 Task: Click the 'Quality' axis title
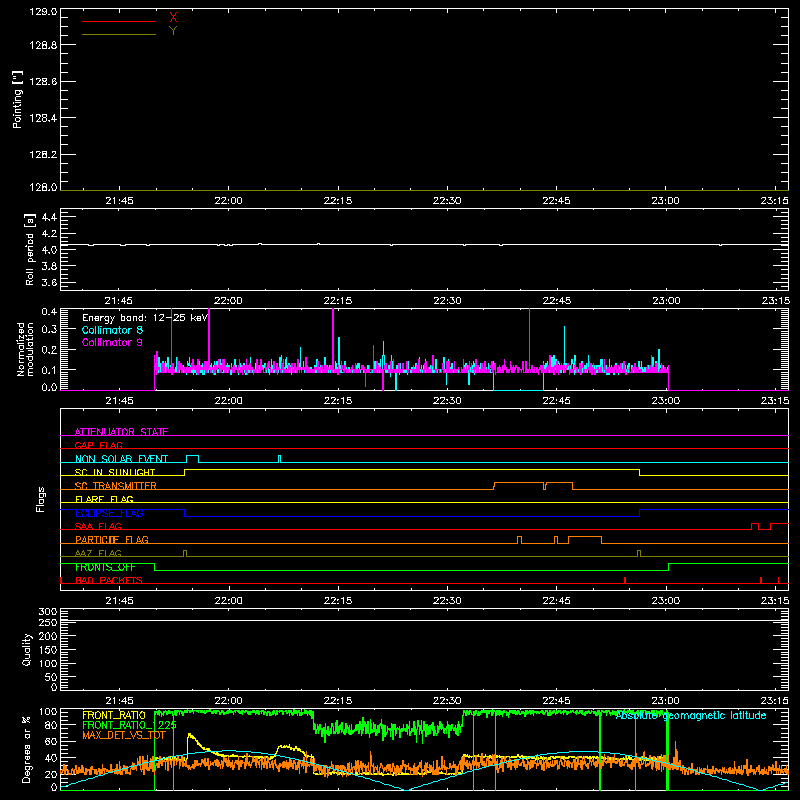coord(27,649)
